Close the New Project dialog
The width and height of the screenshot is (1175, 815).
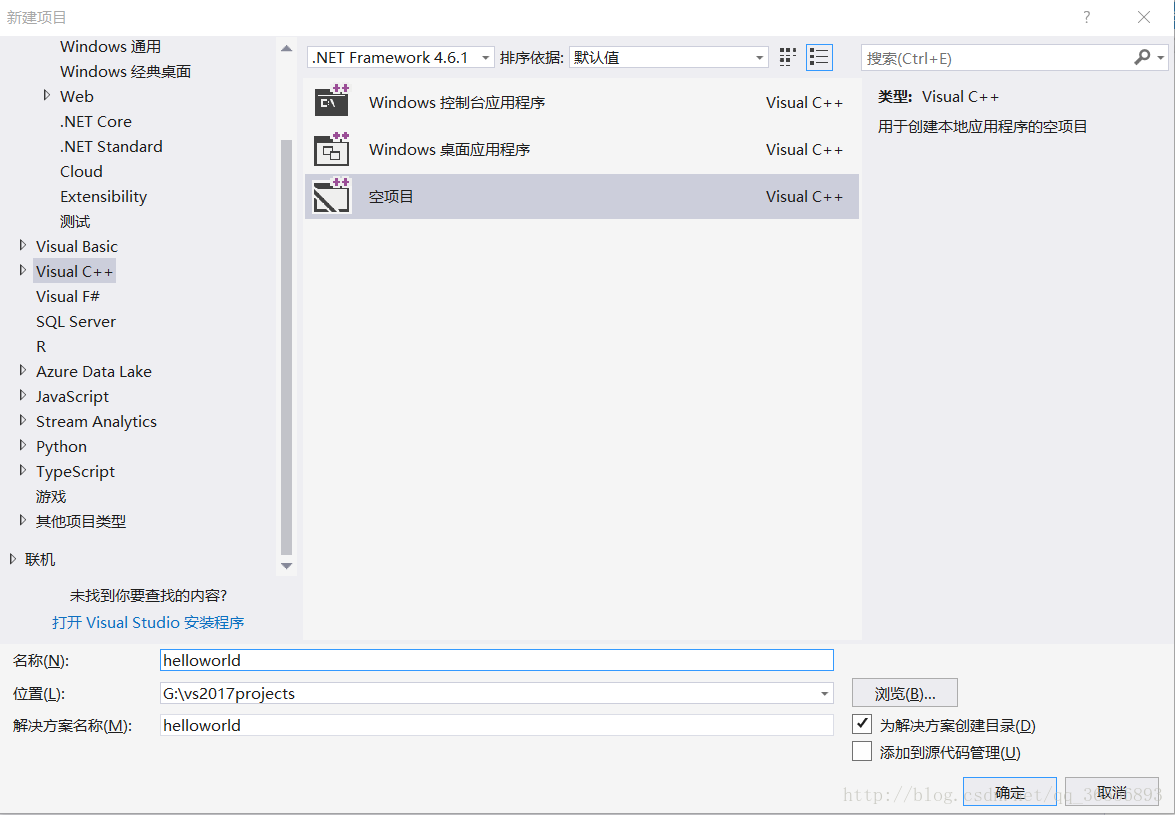click(1144, 17)
